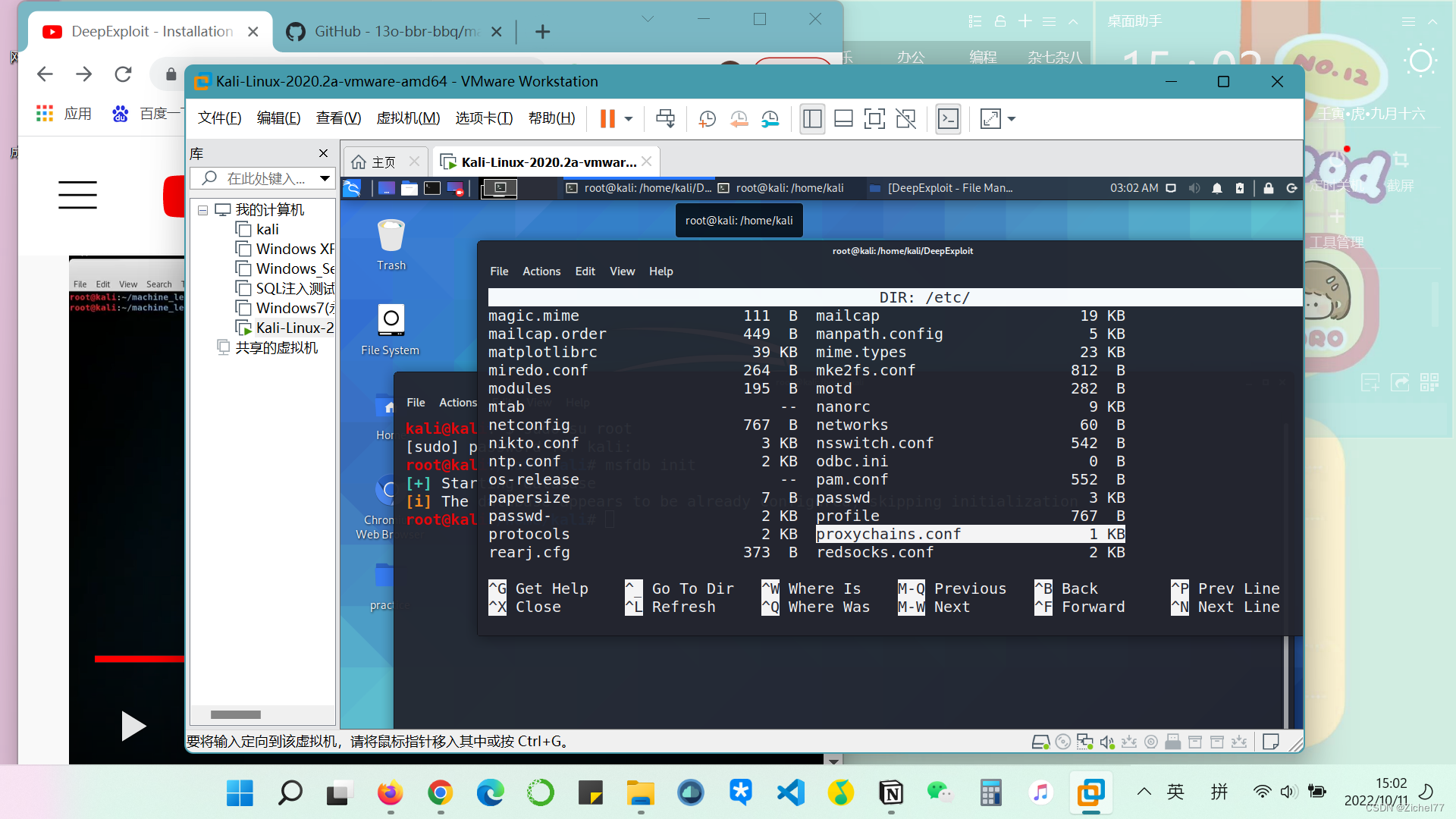The width and height of the screenshot is (1456, 819).
Task: Open the Kali applications menu via dragon icon
Action: pyautogui.click(x=353, y=188)
